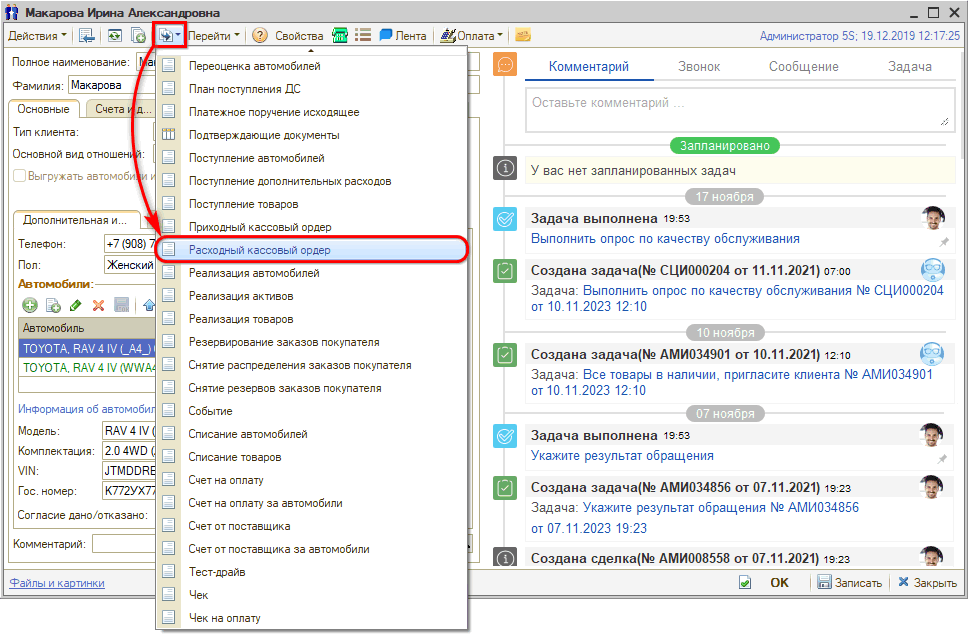Viewport: 968px width, 634px height.
Task: Open the Оплата dropdown menu
Action: [x=480, y=36]
